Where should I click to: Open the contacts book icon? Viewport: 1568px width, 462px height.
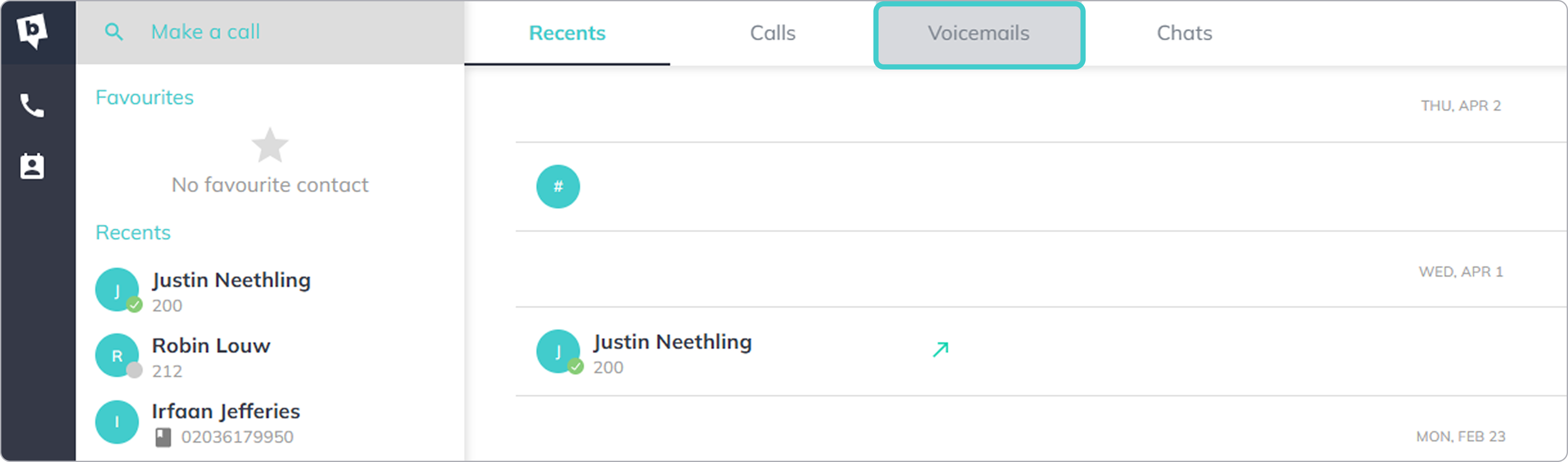tap(32, 166)
